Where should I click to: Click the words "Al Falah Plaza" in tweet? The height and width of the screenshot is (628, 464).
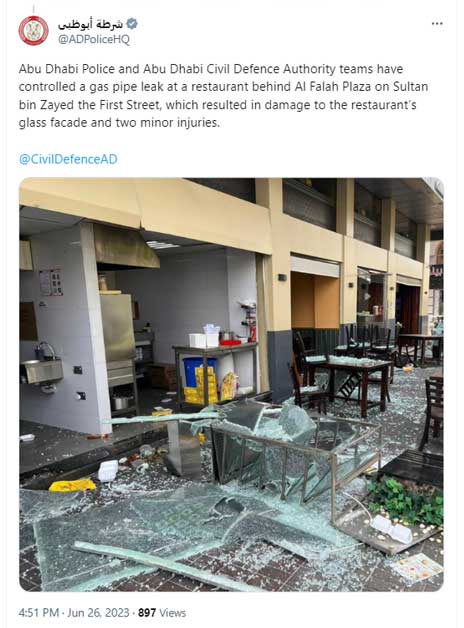point(334,87)
